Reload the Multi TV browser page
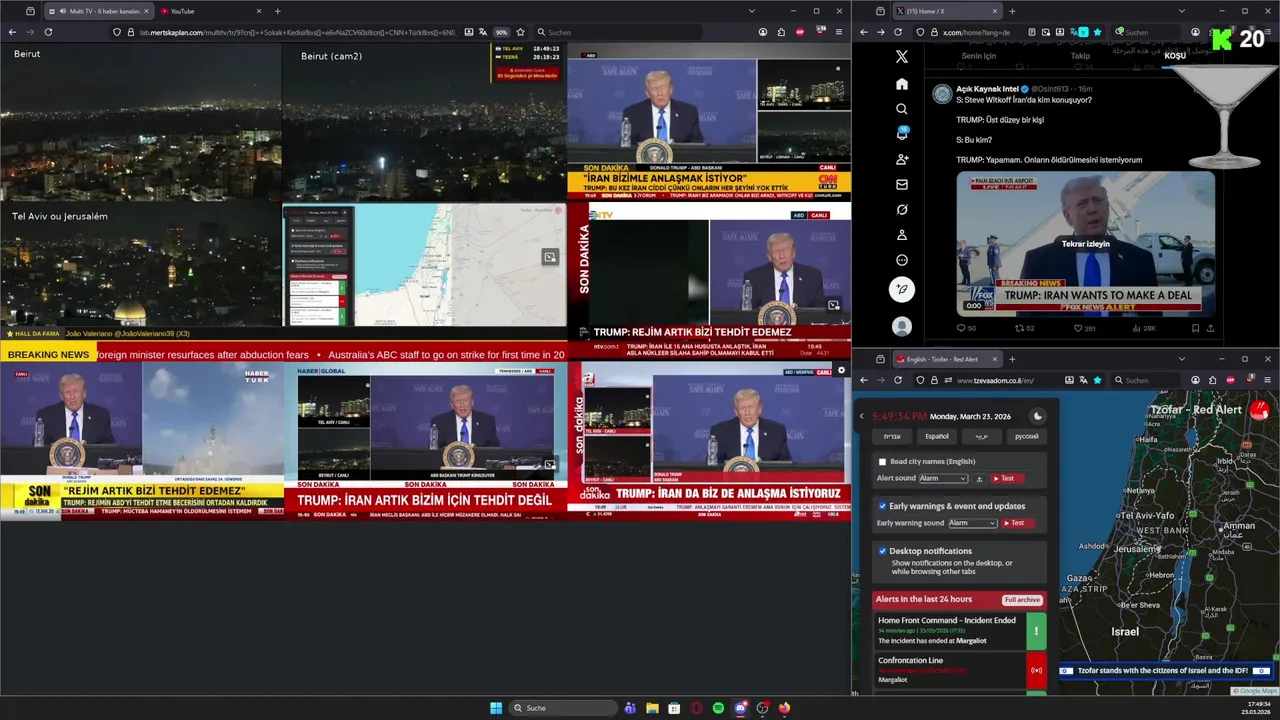Screen dimensions: 1280x720 pyautogui.click(x=48, y=32)
